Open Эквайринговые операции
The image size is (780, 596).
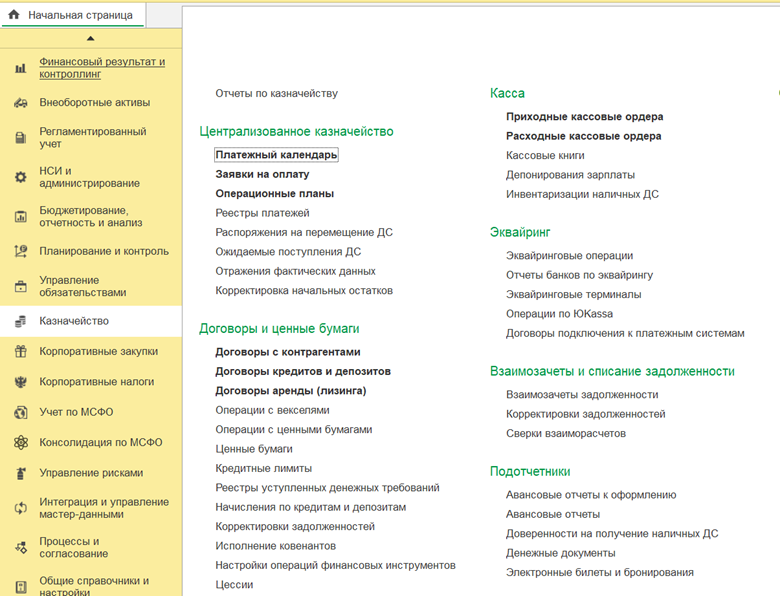tap(570, 256)
